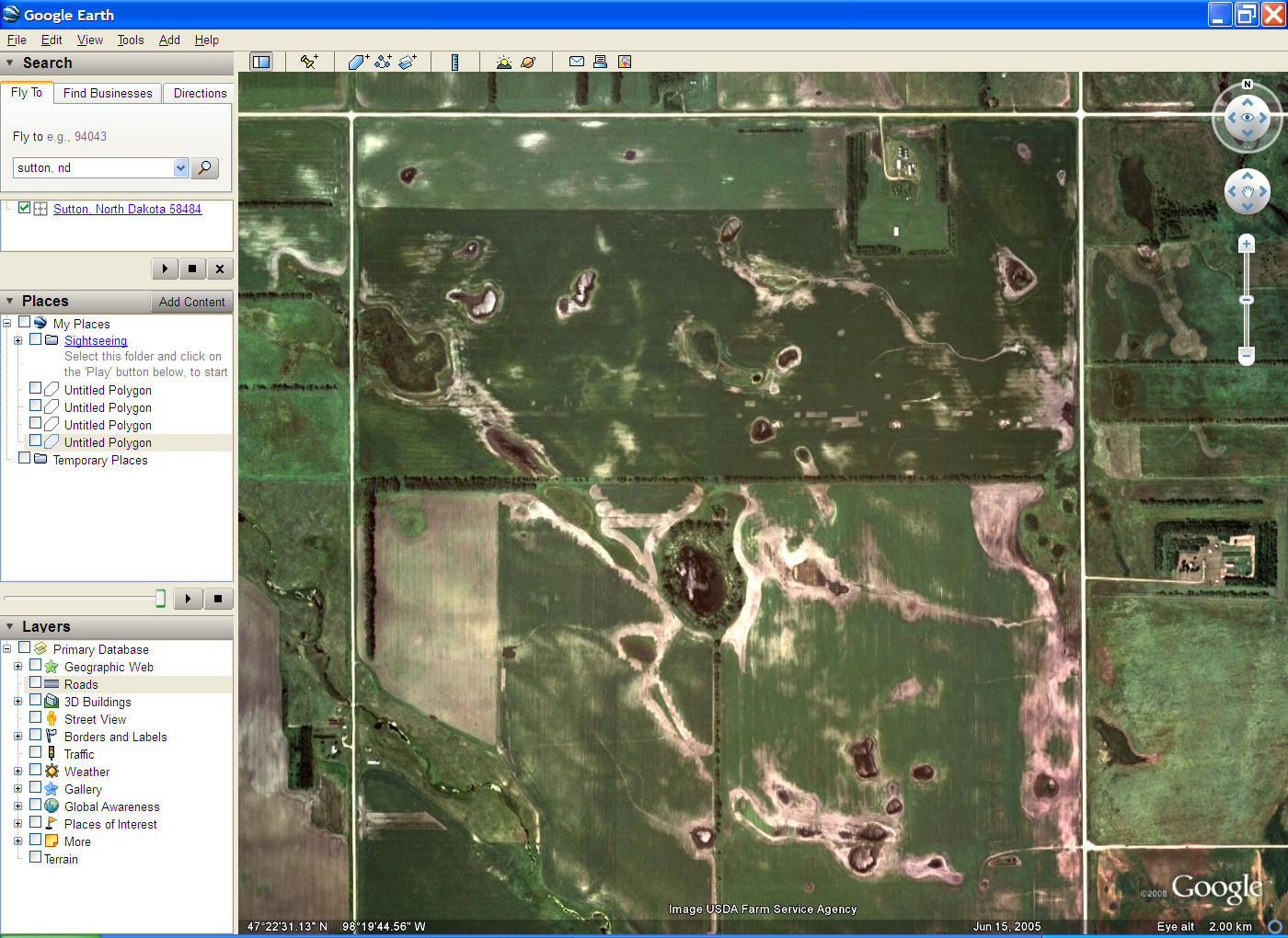Toggle My Places checkbox
The image size is (1288, 938).
click(25, 322)
